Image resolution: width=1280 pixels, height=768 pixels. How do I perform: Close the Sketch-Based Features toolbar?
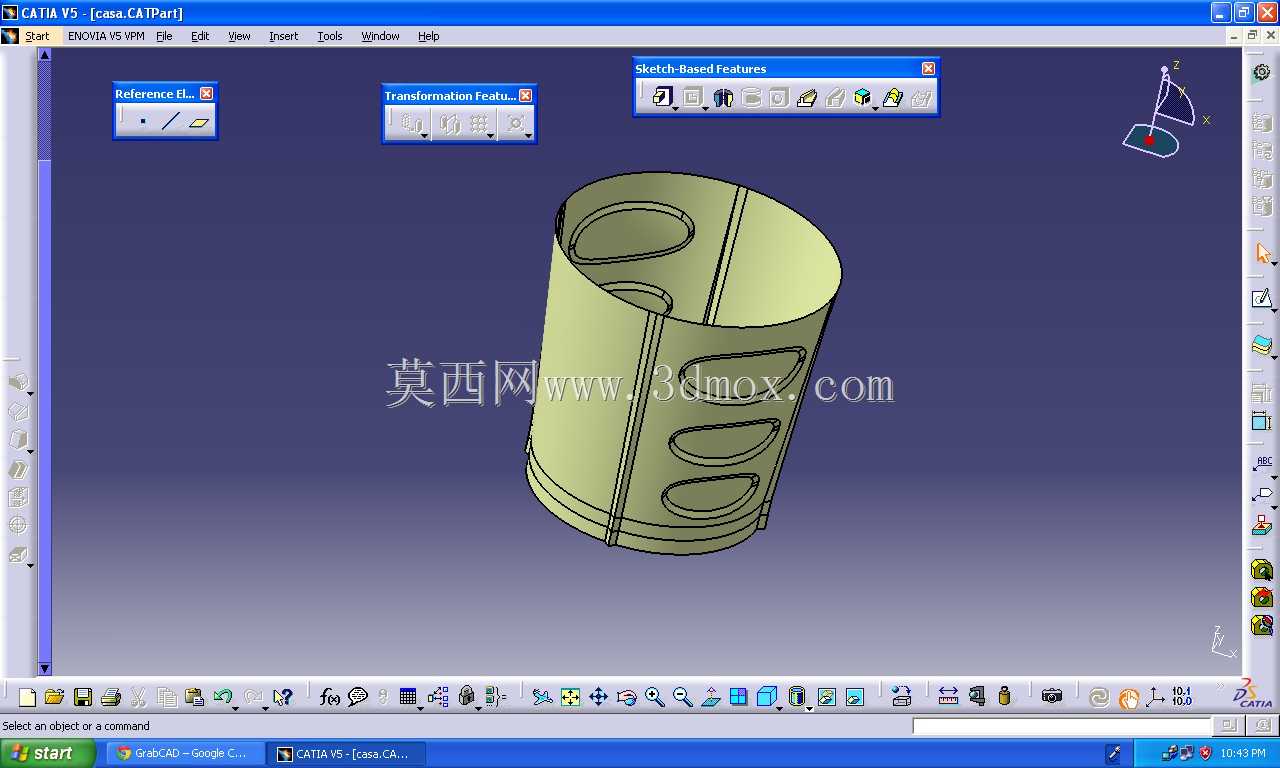pos(928,68)
